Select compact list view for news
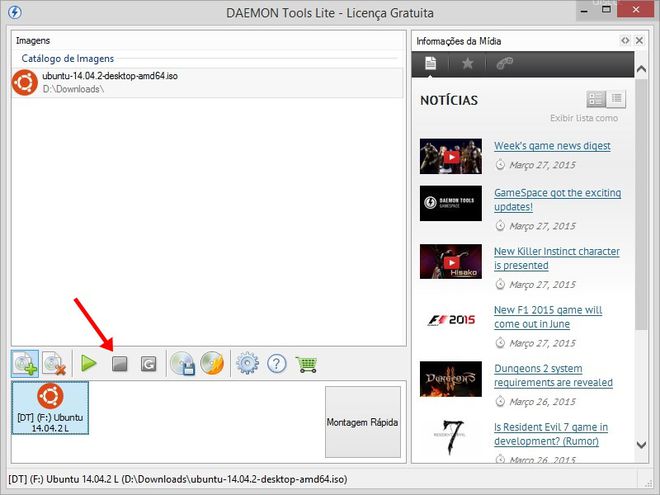660x495 pixels. [x=616, y=99]
